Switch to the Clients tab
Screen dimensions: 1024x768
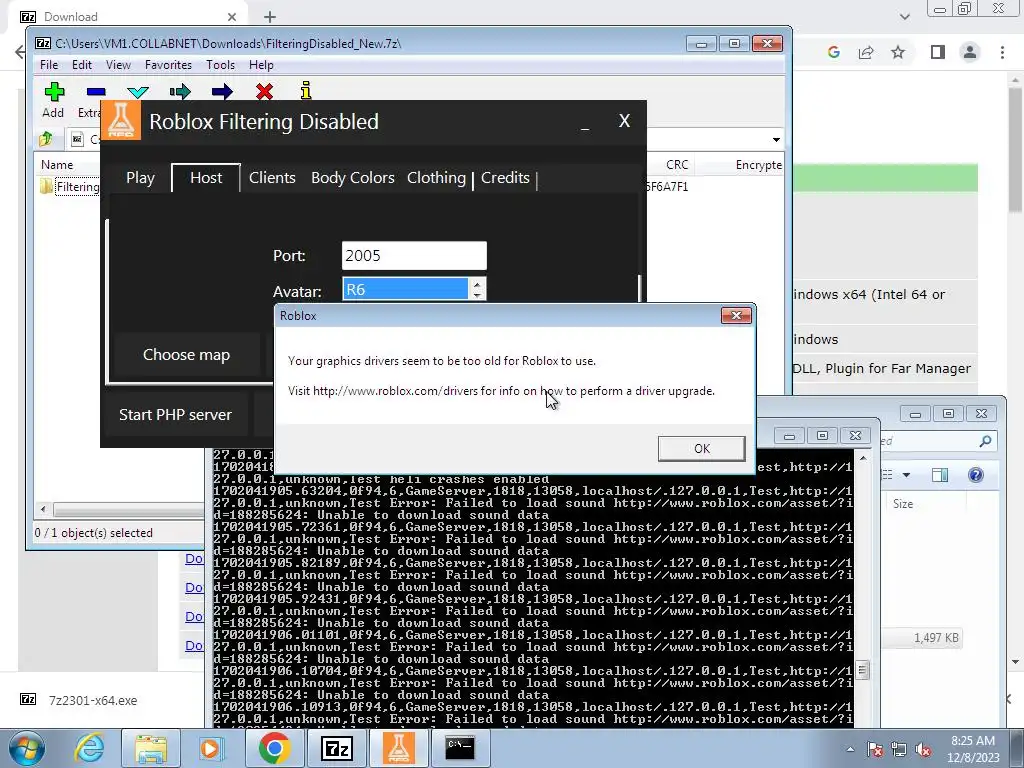[x=272, y=178]
